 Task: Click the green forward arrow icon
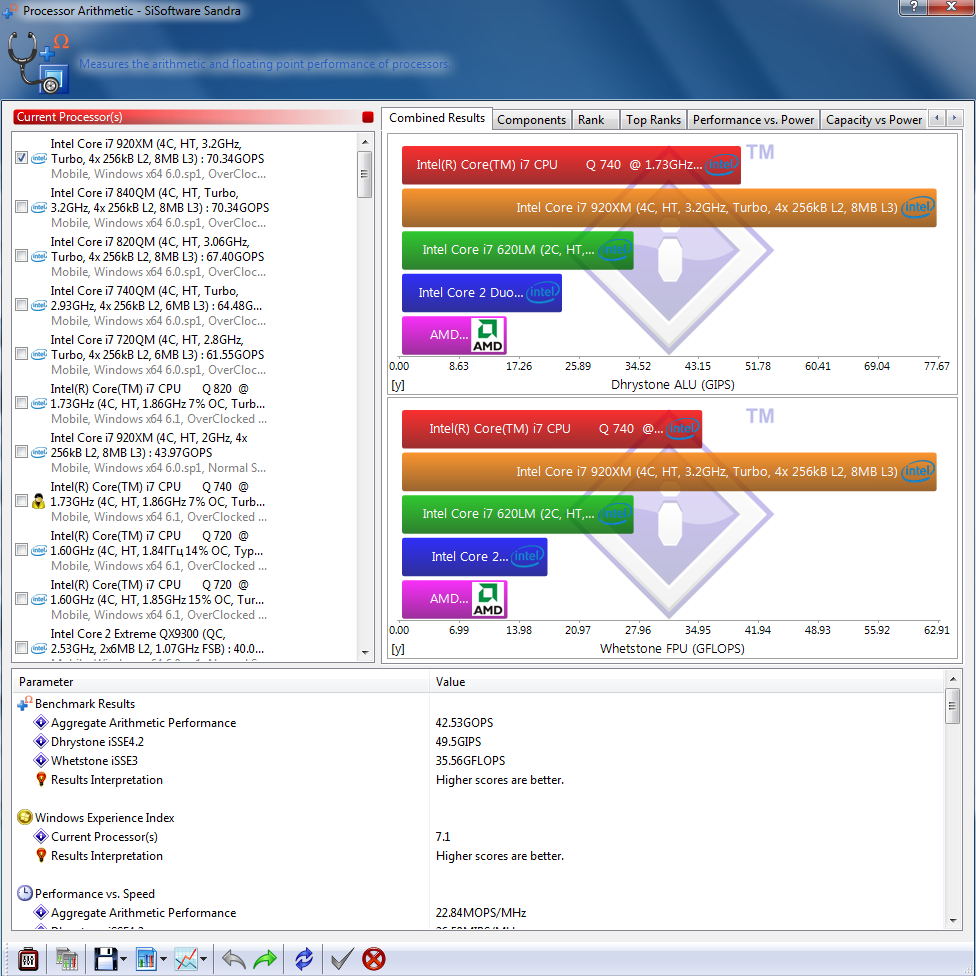point(265,959)
